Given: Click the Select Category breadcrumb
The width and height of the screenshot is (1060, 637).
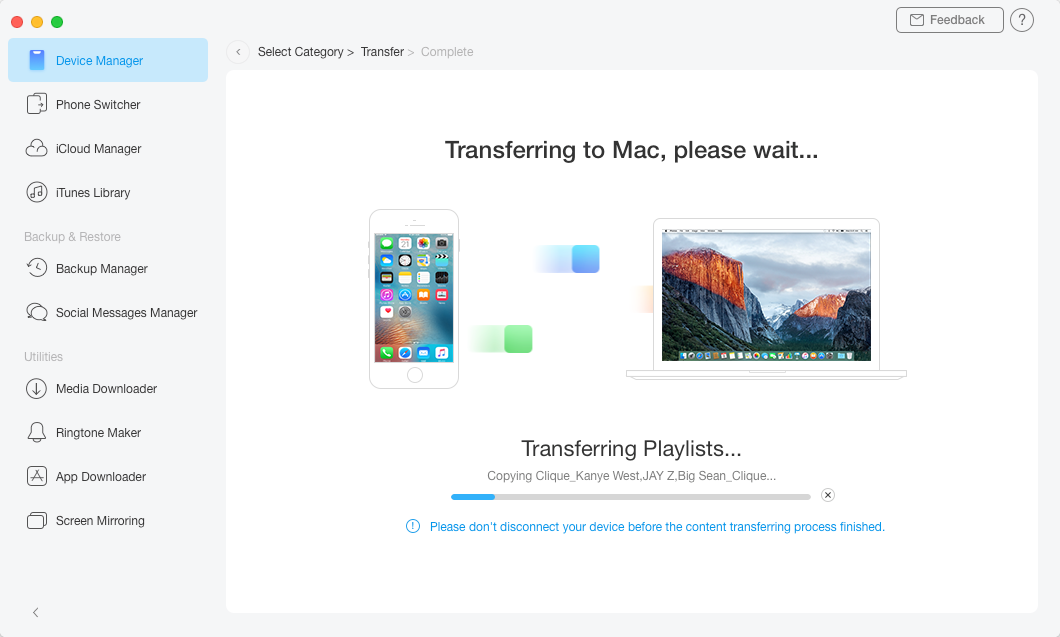Looking at the screenshot, I should (x=300, y=52).
